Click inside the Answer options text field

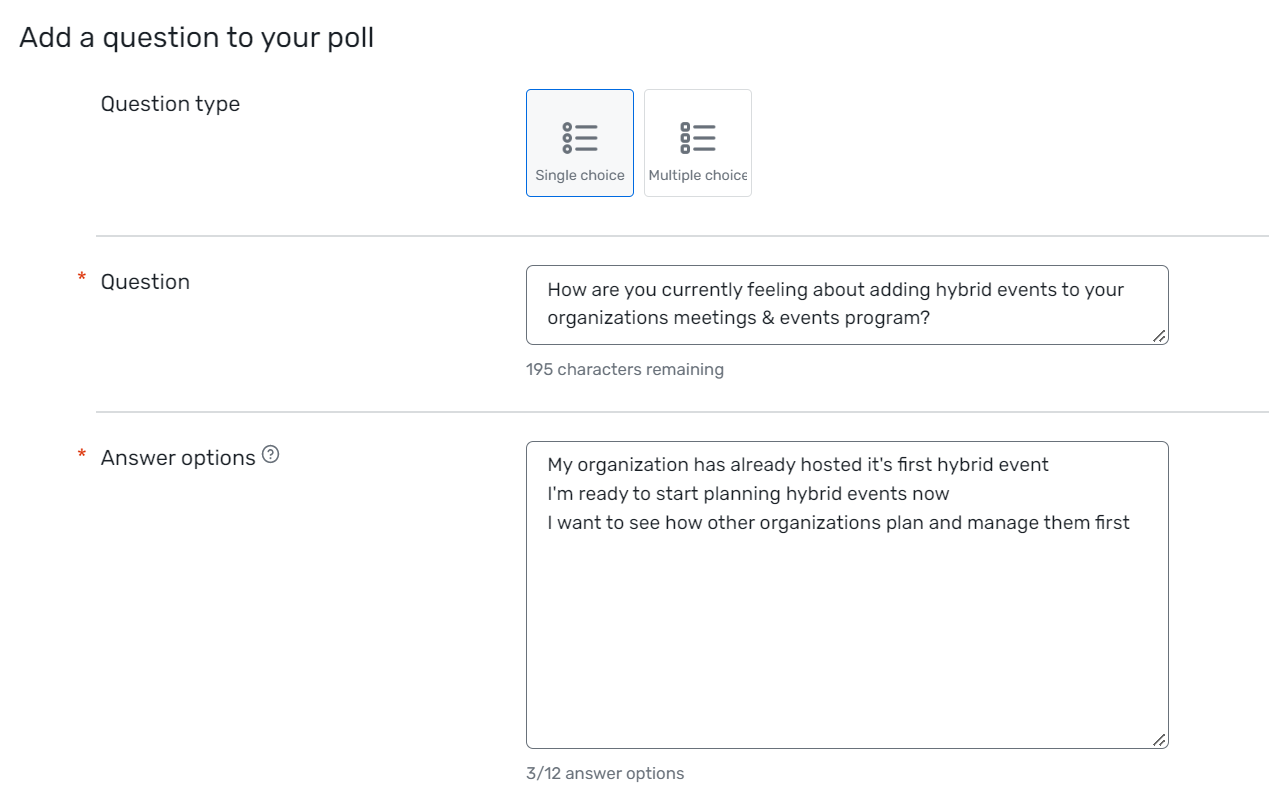[847, 590]
